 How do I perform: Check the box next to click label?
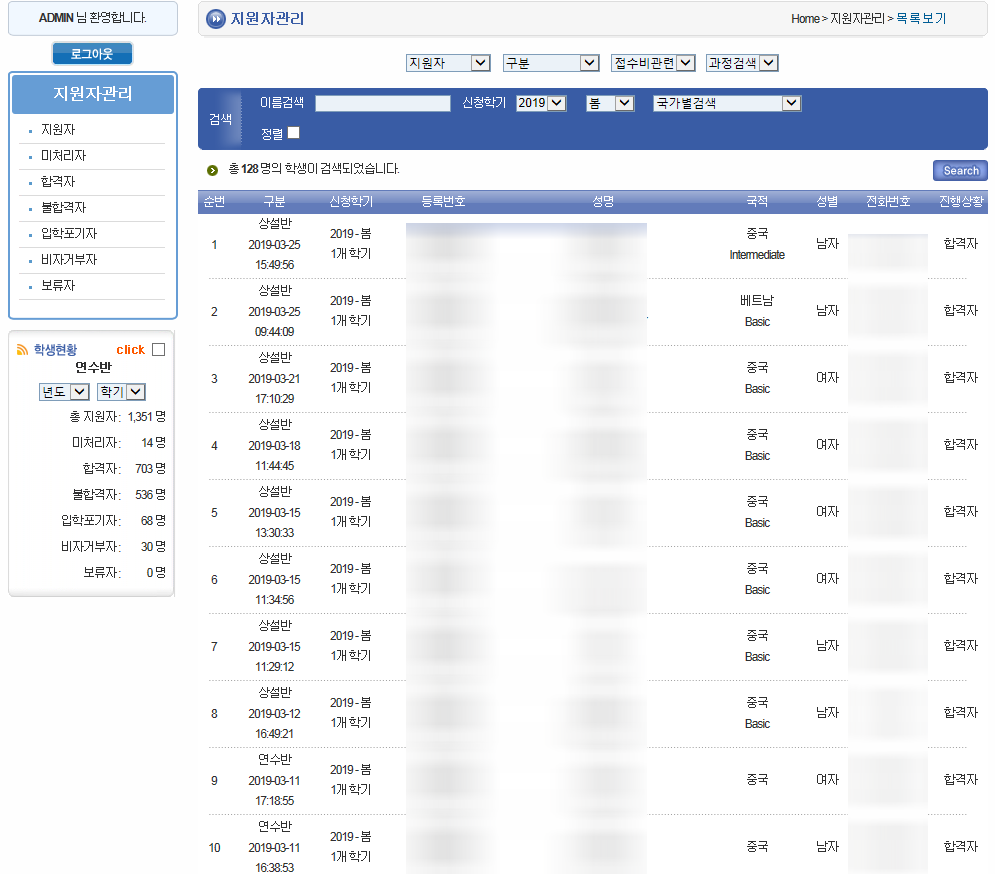point(158,350)
